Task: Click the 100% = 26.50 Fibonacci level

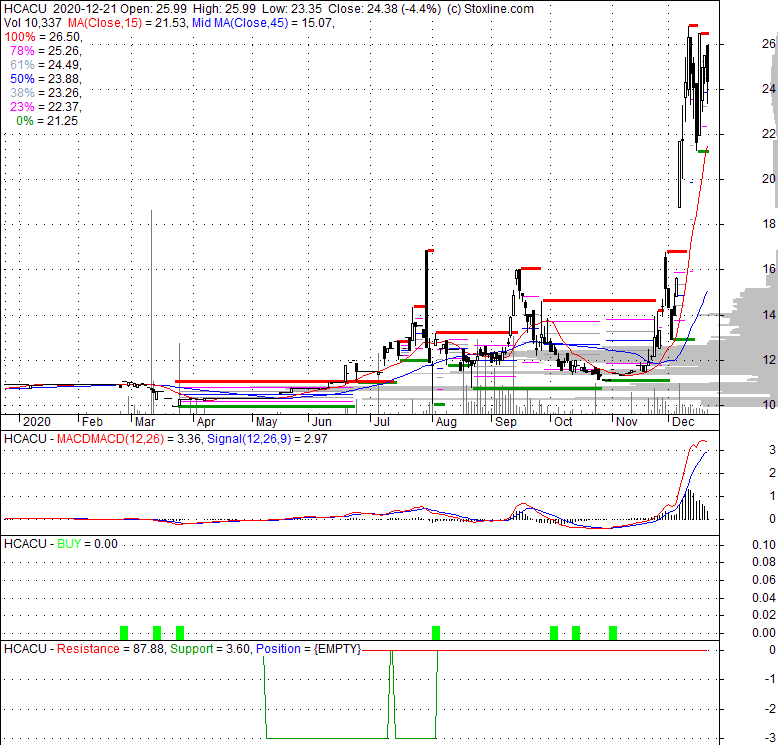Action: point(43,37)
